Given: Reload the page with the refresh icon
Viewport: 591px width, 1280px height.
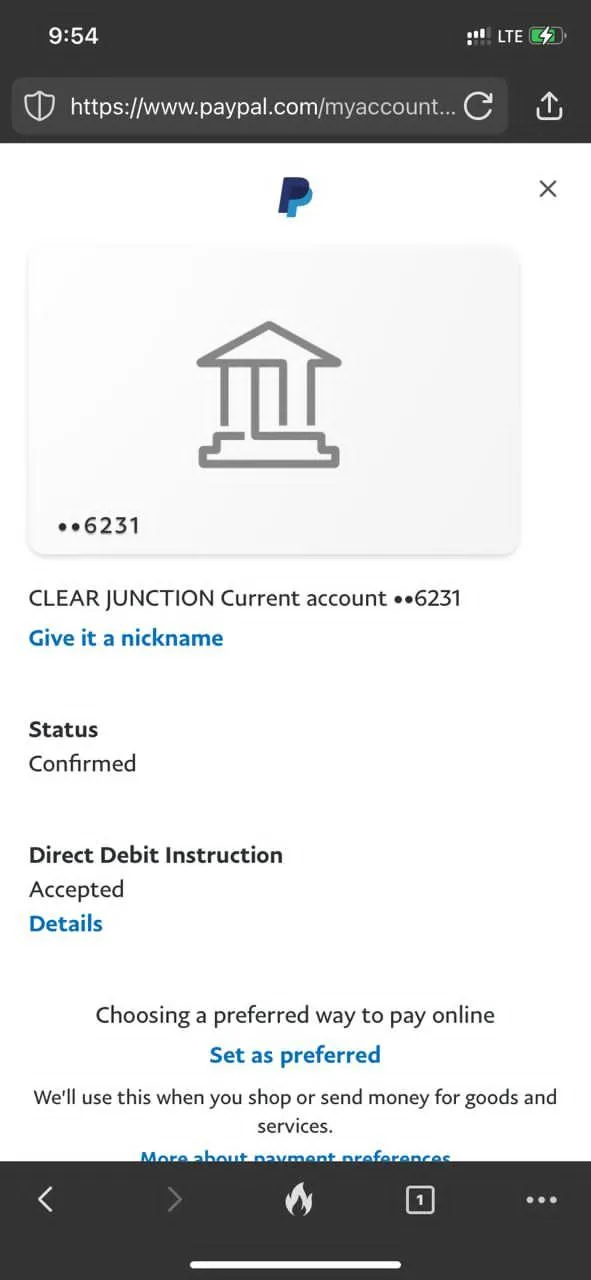Looking at the screenshot, I should point(479,106).
